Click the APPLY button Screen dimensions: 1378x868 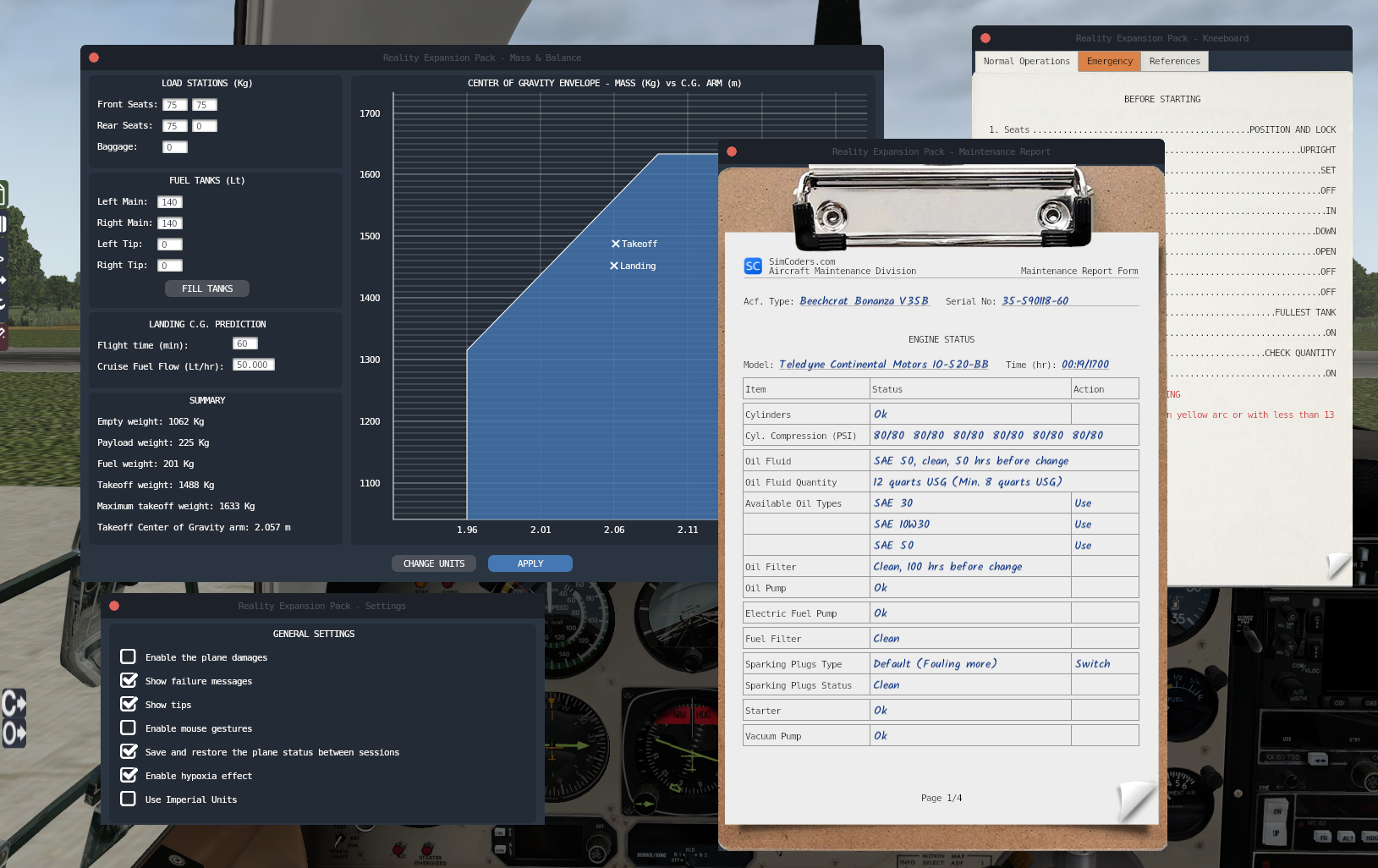[530, 563]
